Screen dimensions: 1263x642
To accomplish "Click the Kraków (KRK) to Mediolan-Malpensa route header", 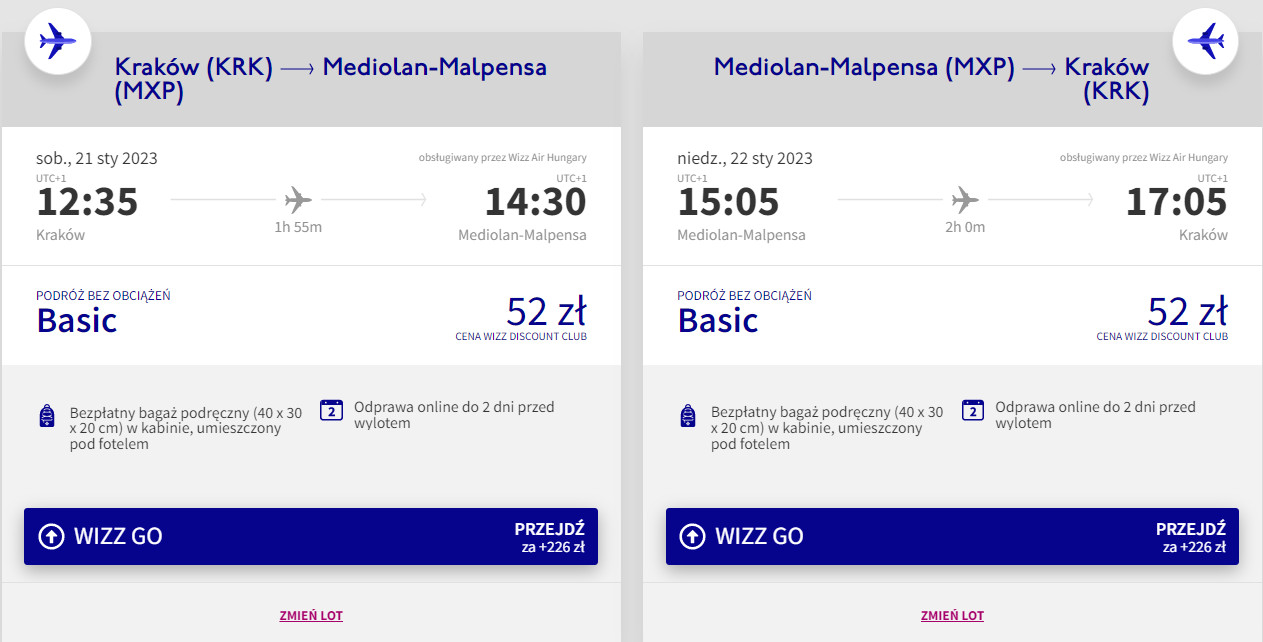I will pyautogui.click(x=330, y=79).
